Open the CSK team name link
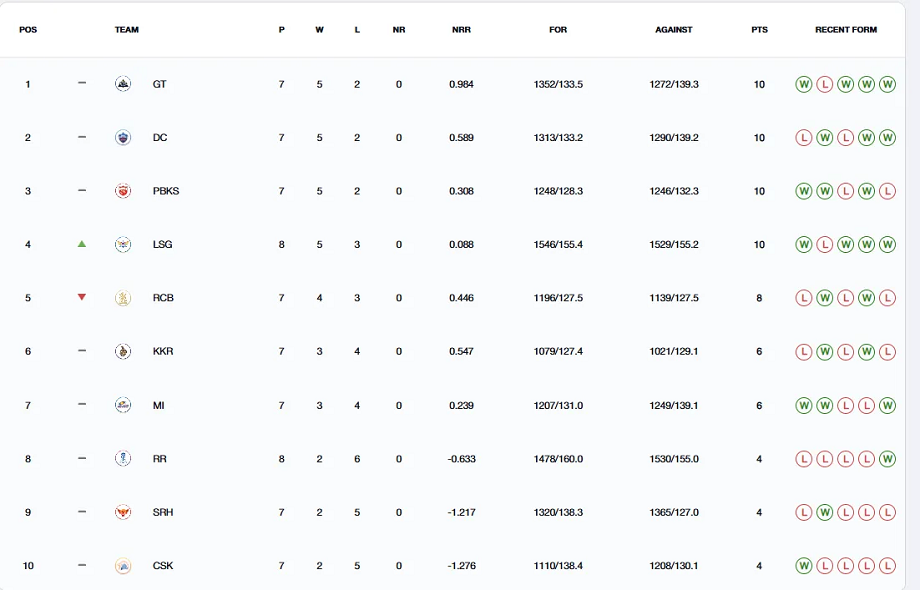 [x=163, y=566]
